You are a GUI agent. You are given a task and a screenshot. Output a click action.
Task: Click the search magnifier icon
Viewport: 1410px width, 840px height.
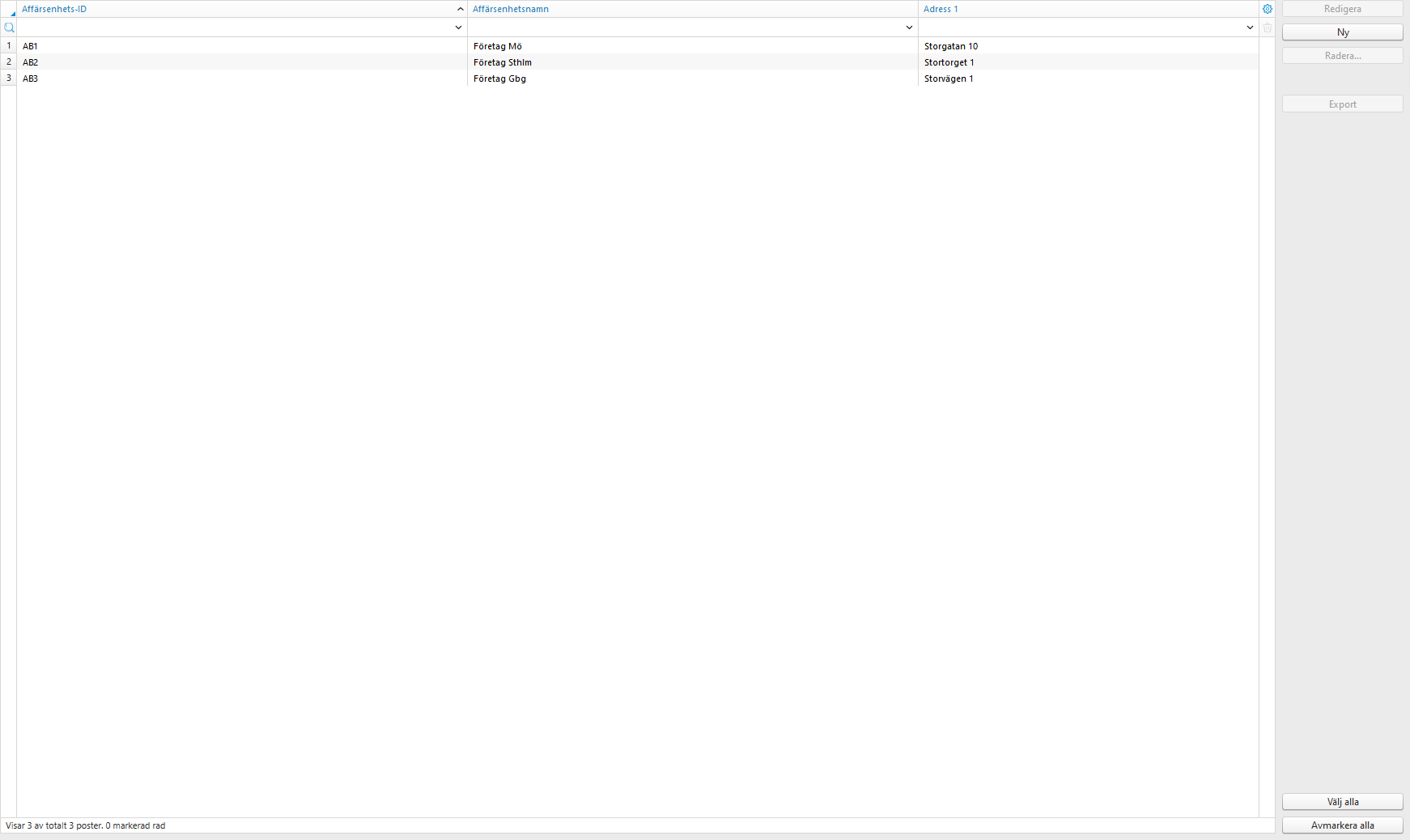pos(10,27)
